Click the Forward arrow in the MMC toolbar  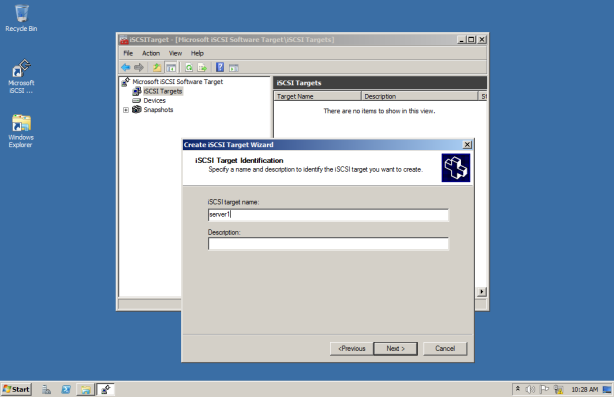[139, 67]
